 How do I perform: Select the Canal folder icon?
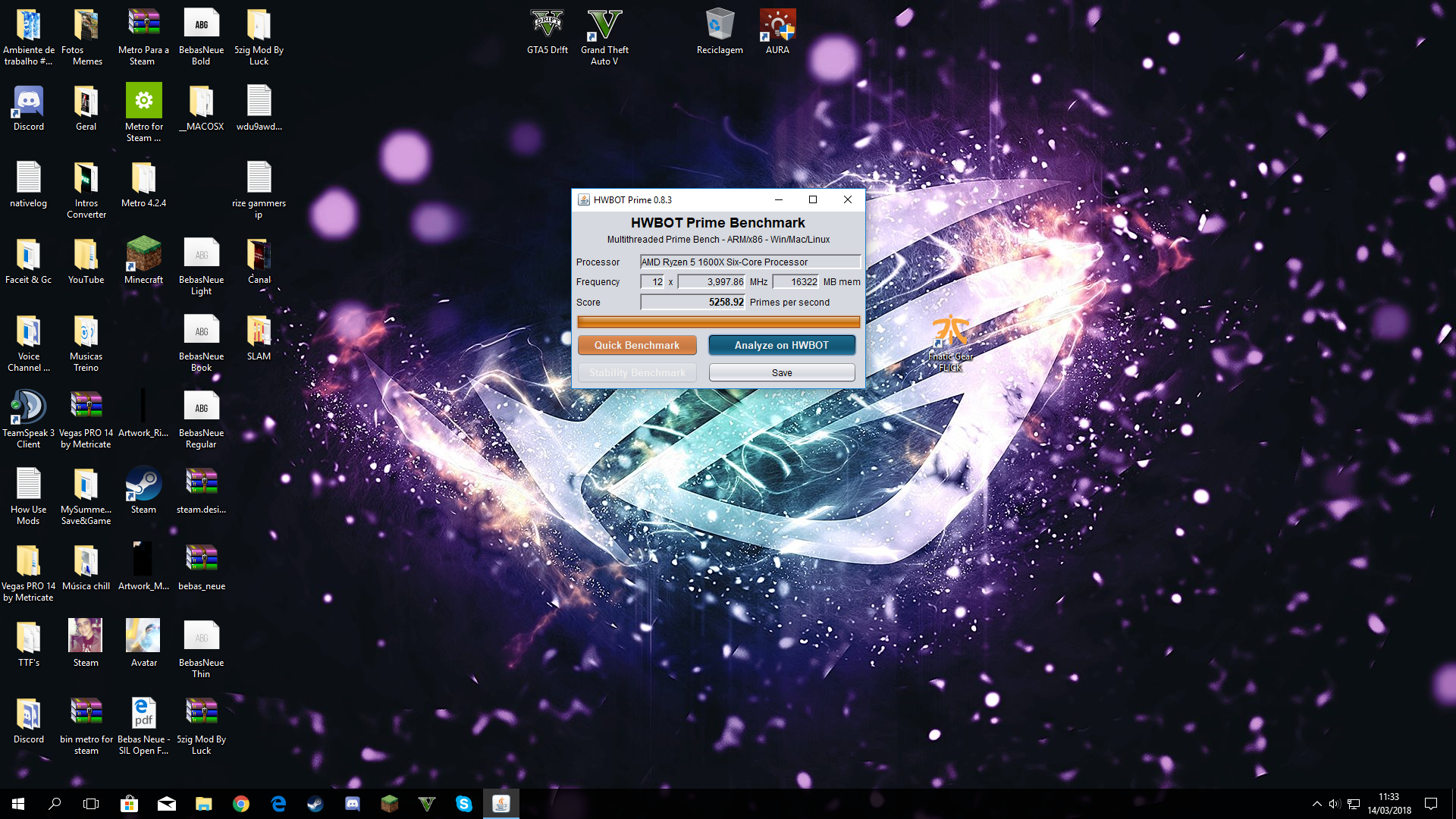(x=259, y=262)
